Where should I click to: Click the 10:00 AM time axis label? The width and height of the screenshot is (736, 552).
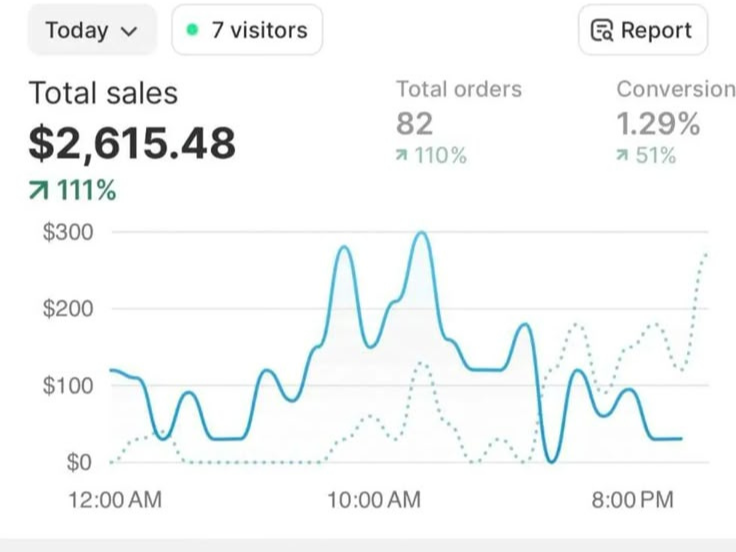coord(374,499)
